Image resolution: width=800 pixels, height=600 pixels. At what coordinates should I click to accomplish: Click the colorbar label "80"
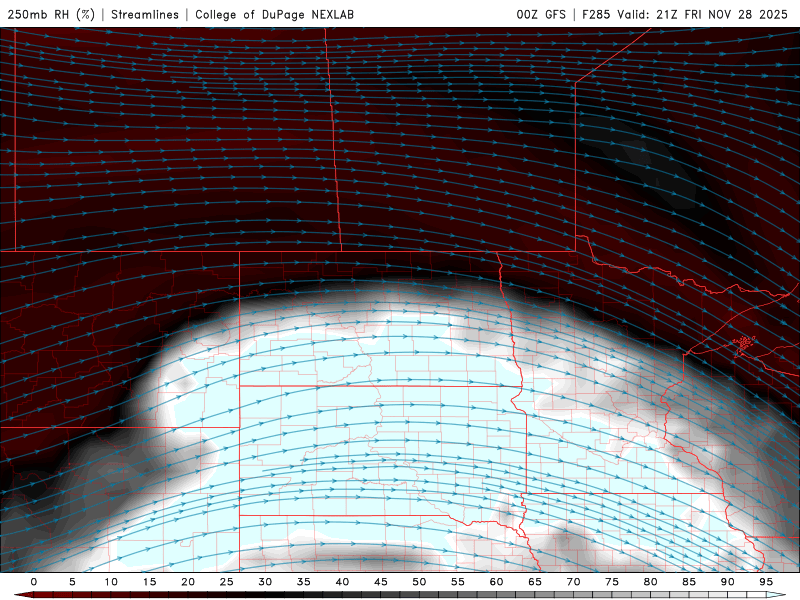651,582
